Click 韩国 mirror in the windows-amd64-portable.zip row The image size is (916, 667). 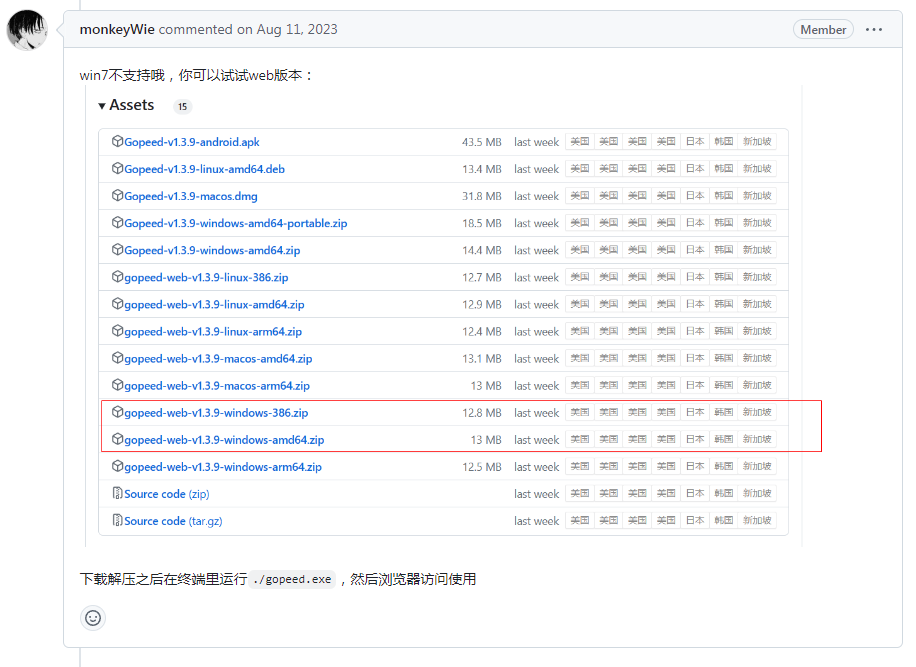723,223
